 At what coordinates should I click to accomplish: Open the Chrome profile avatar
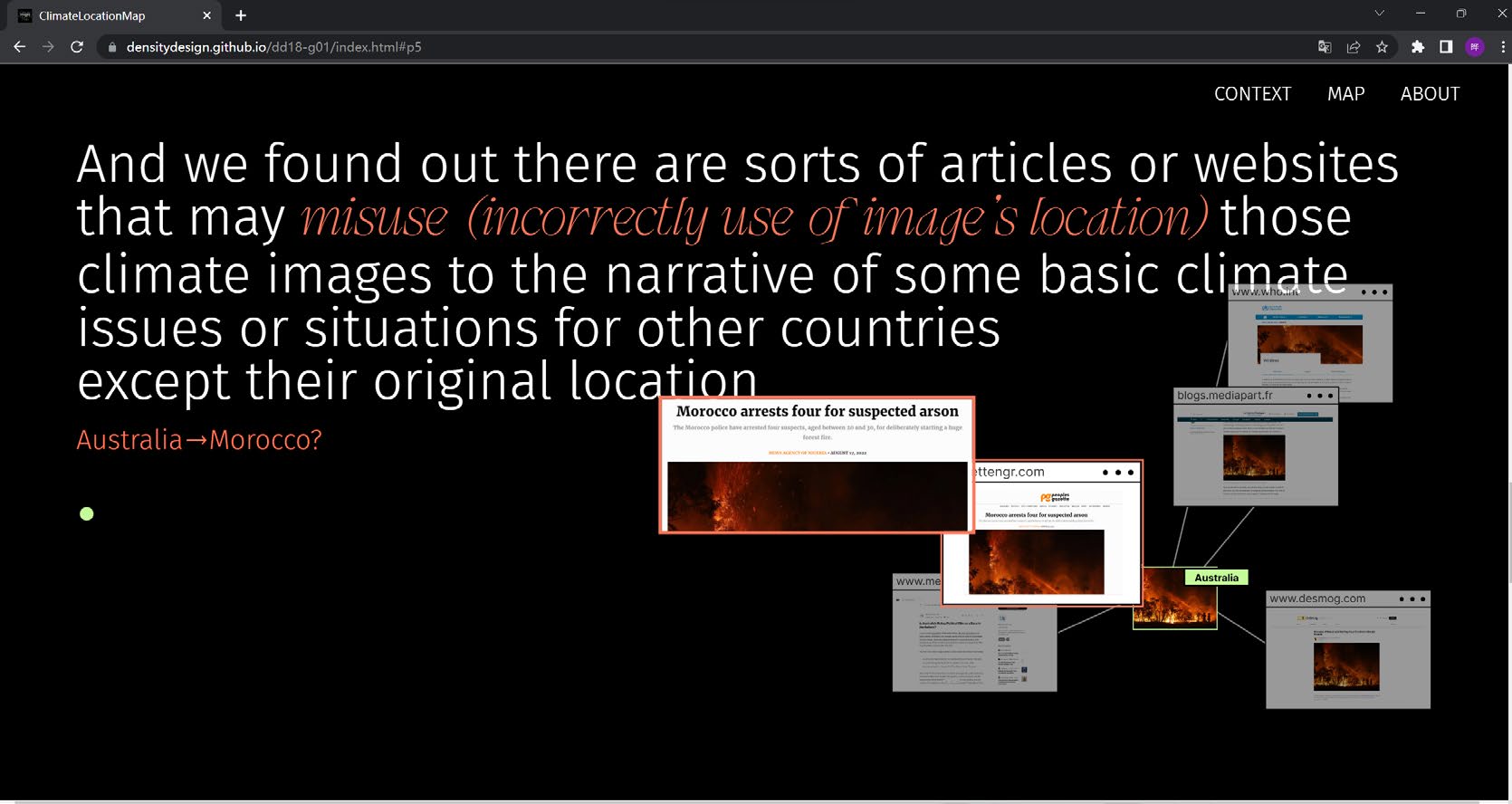(x=1475, y=47)
